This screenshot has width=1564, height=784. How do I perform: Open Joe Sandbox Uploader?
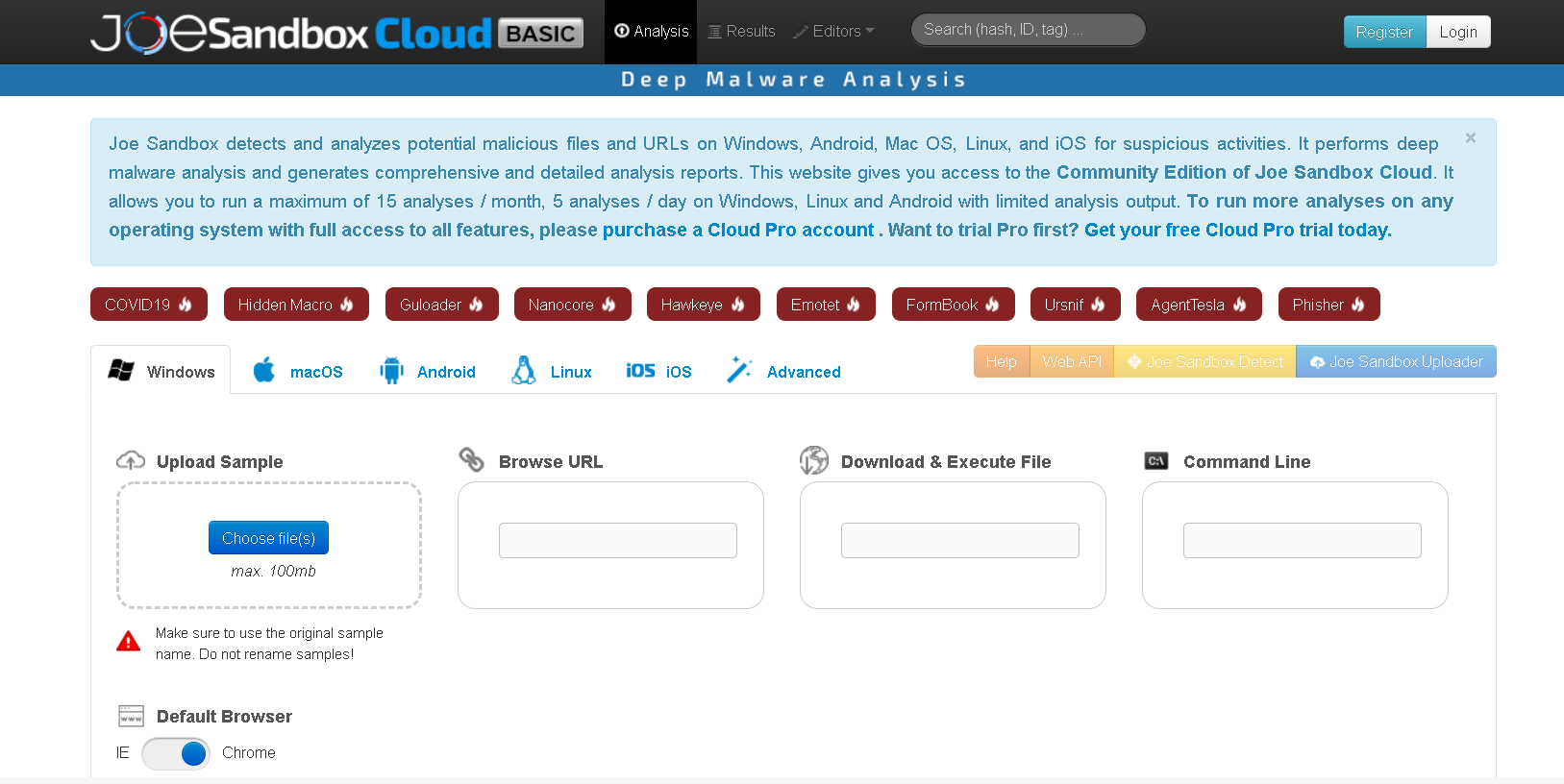point(1396,361)
